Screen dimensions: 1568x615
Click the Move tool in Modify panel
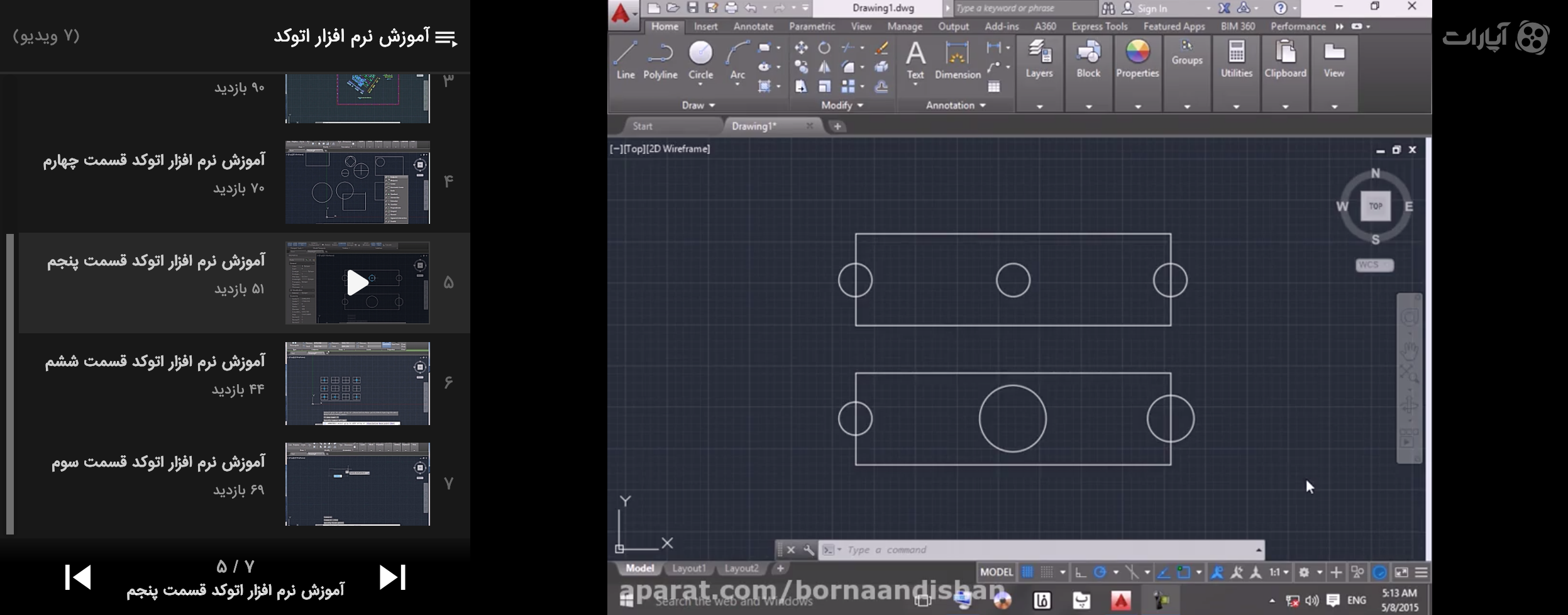pyautogui.click(x=801, y=48)
